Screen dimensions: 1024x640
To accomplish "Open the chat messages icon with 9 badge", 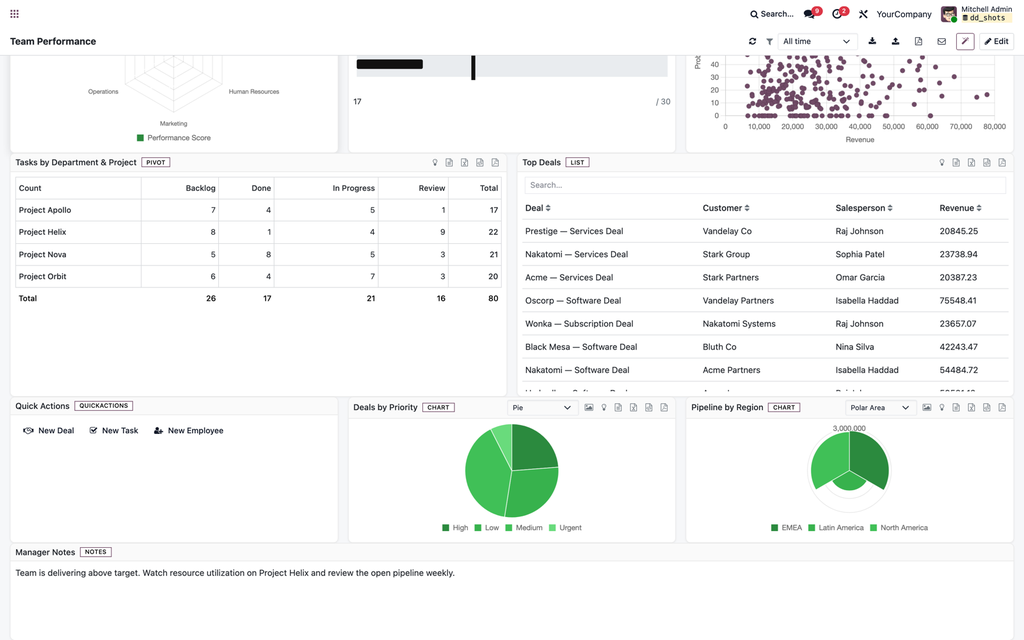I will point(810,14).
